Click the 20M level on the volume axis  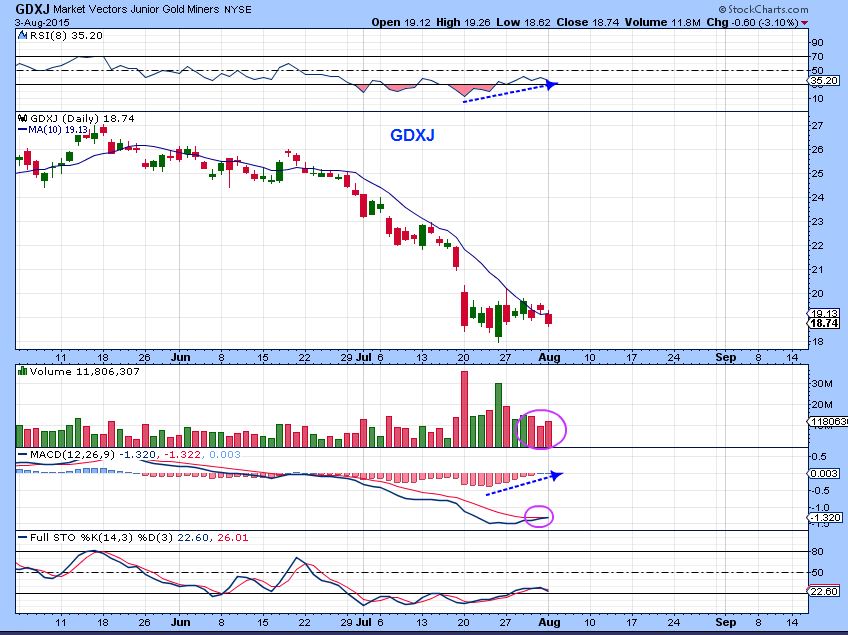click(822, 405)
